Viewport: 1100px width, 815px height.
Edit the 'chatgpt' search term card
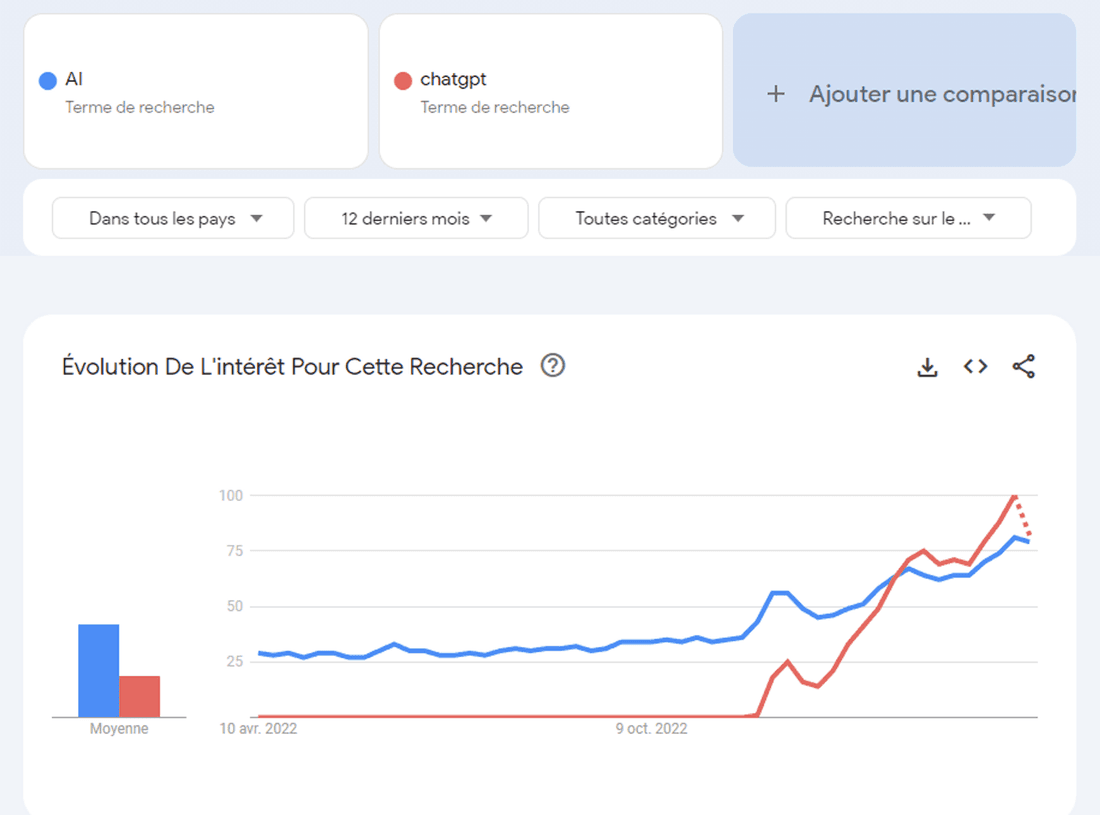tap(551, 91)
